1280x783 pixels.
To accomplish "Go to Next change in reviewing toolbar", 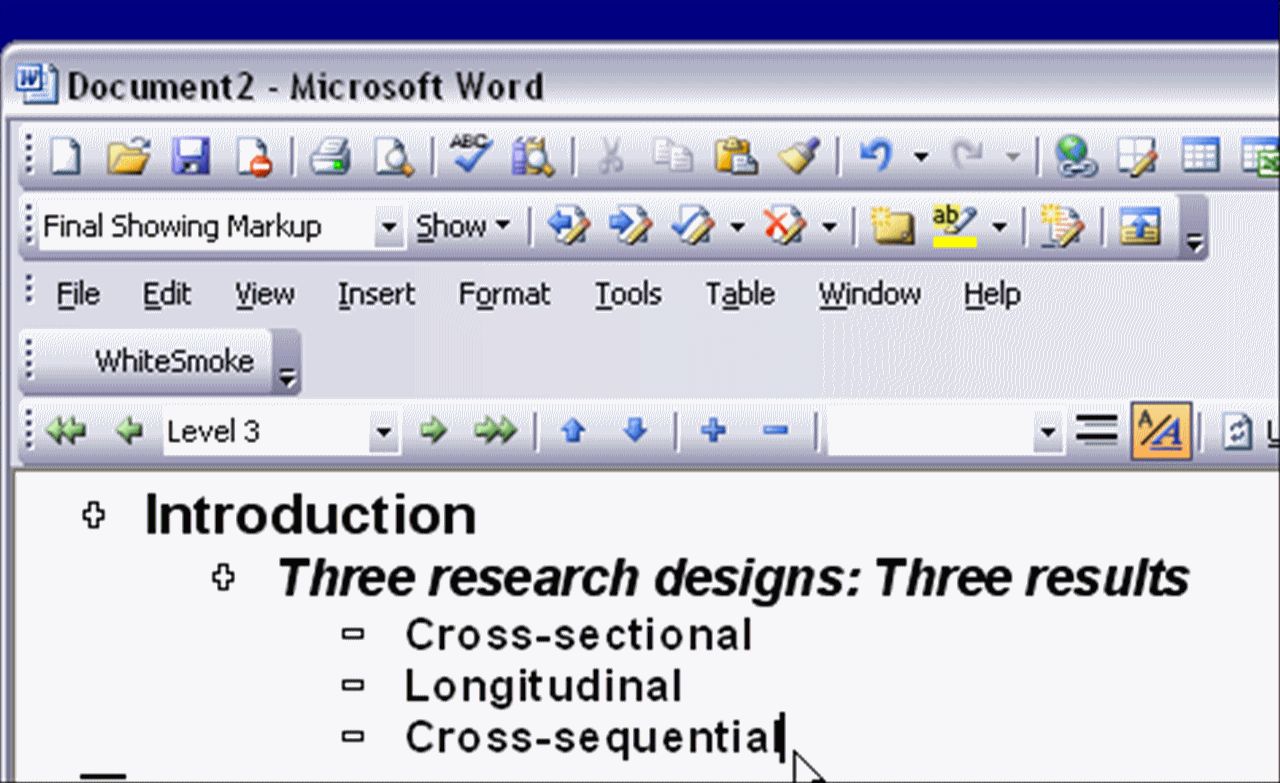I will click(631, 226).
